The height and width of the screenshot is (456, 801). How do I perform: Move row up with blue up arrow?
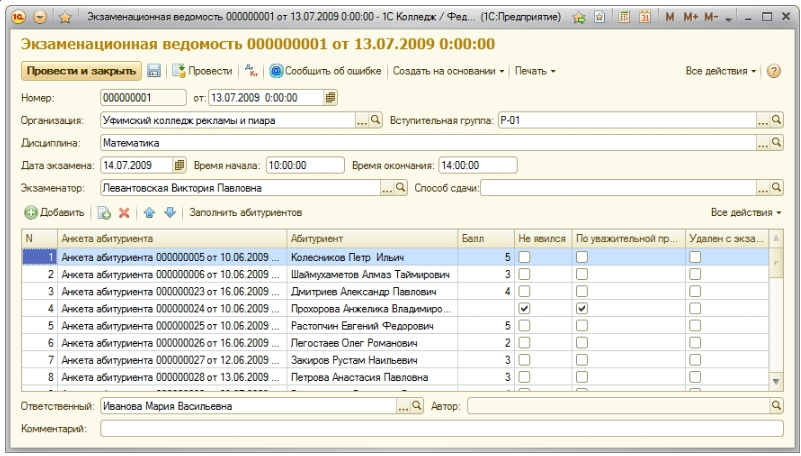pos(149,213)
